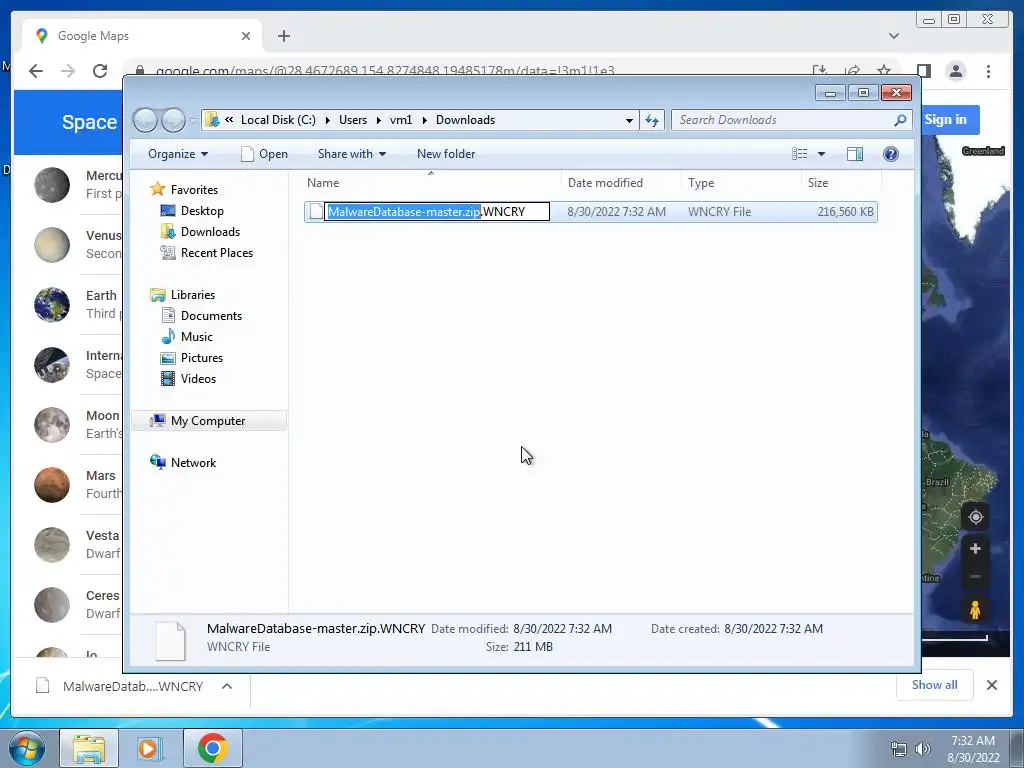Expand arrow after vm1 breadcrumb
1024x768 pixels.
[424, 120]
